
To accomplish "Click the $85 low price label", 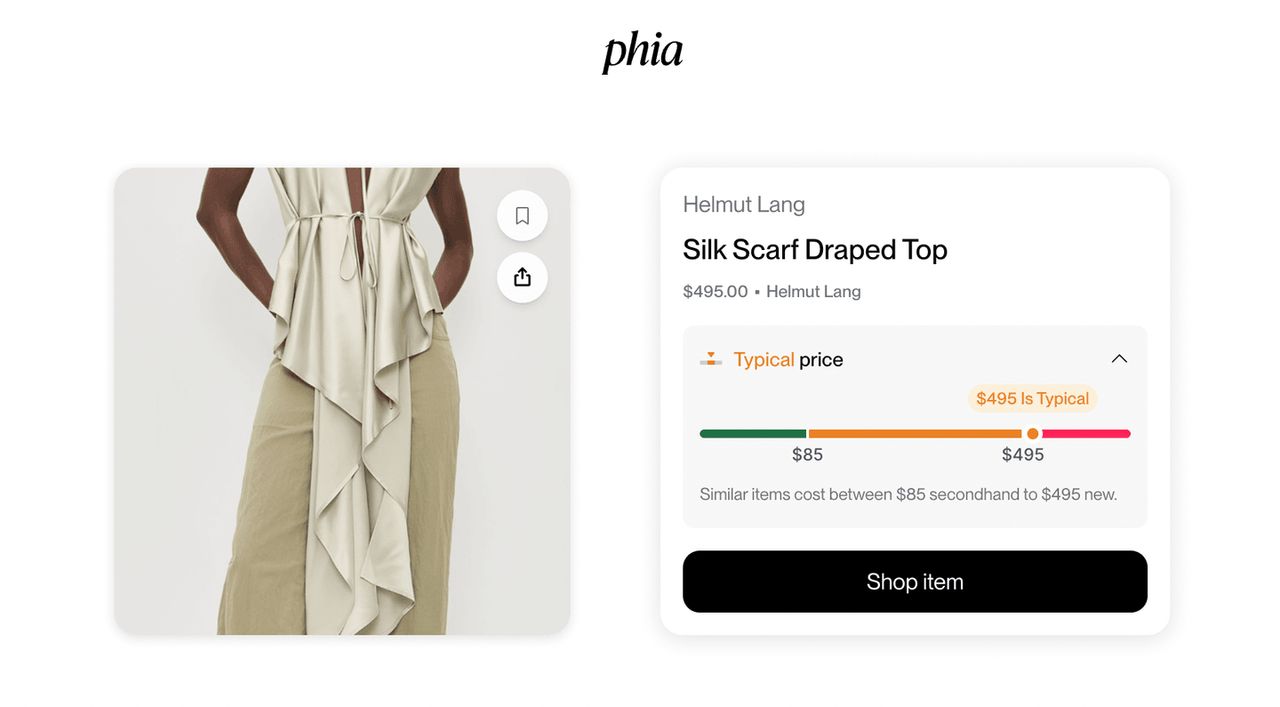I will 807,455.
